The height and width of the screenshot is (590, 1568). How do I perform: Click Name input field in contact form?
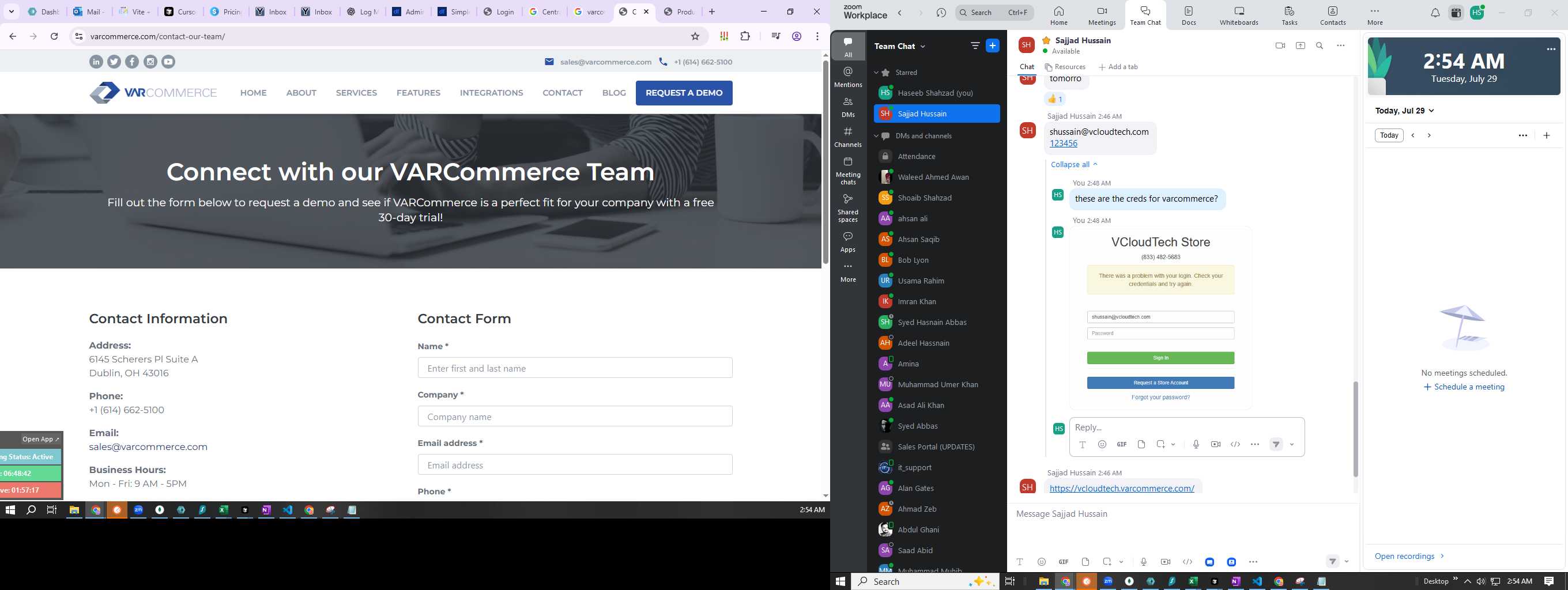(x=575, y=368)
